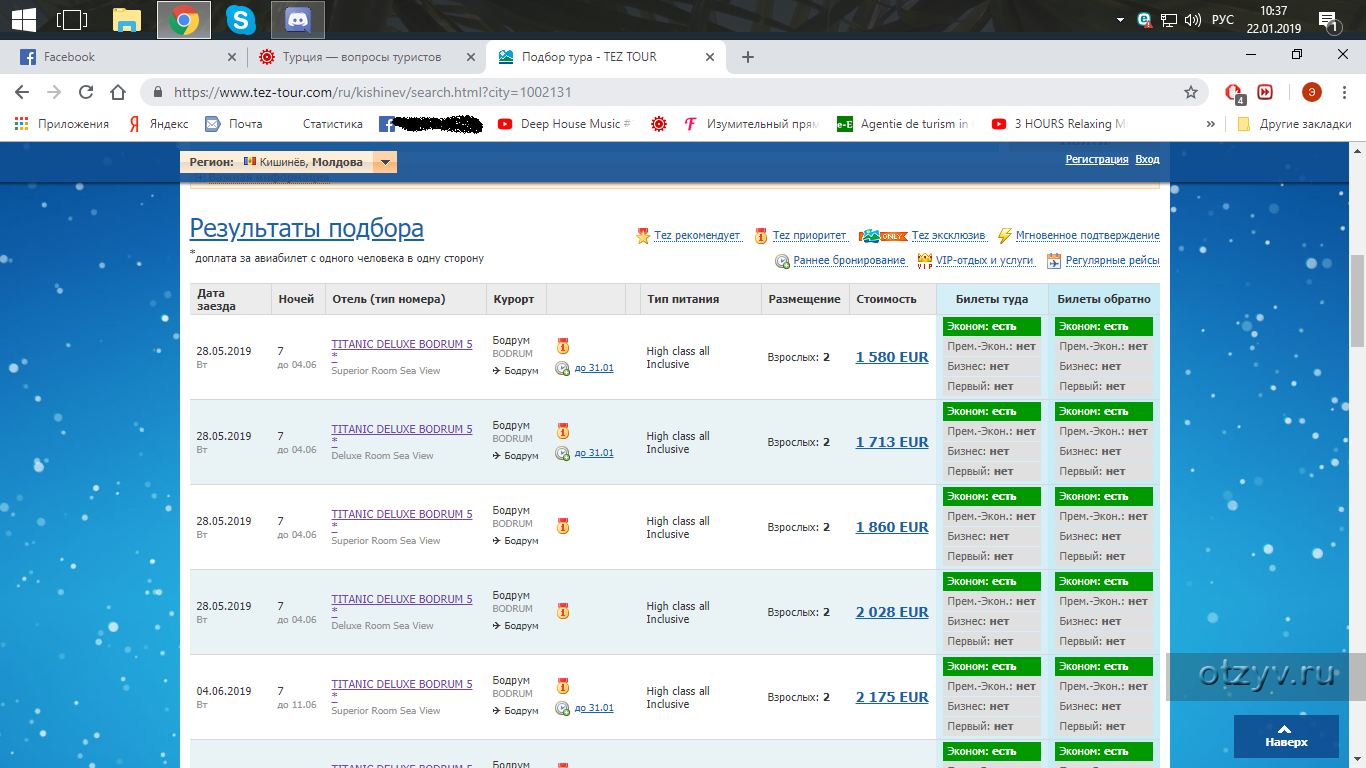Click the Наверх back-to-top button
Image resolution: width=1366 pixels, height=768 pixels.
(x=1286, y=736)
